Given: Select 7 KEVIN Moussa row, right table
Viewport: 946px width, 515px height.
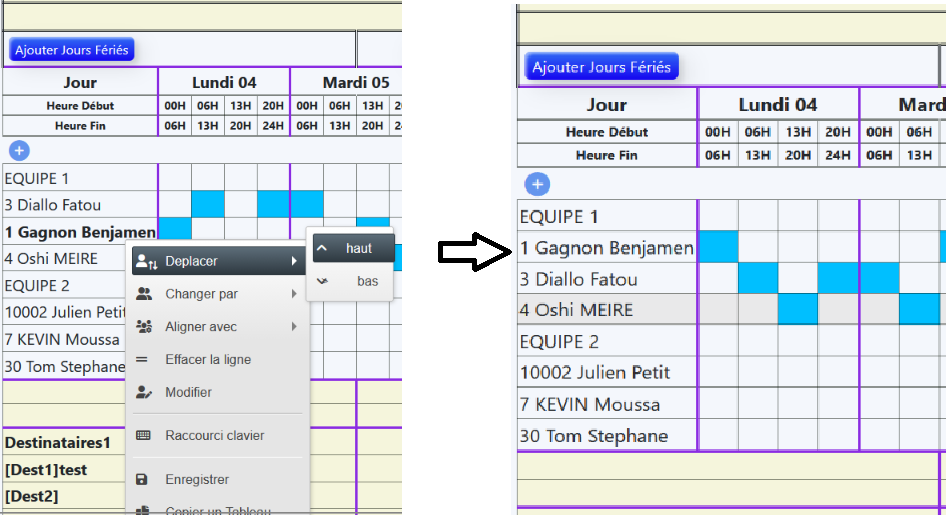Looking at the screenshot, I should coord(607,404).
